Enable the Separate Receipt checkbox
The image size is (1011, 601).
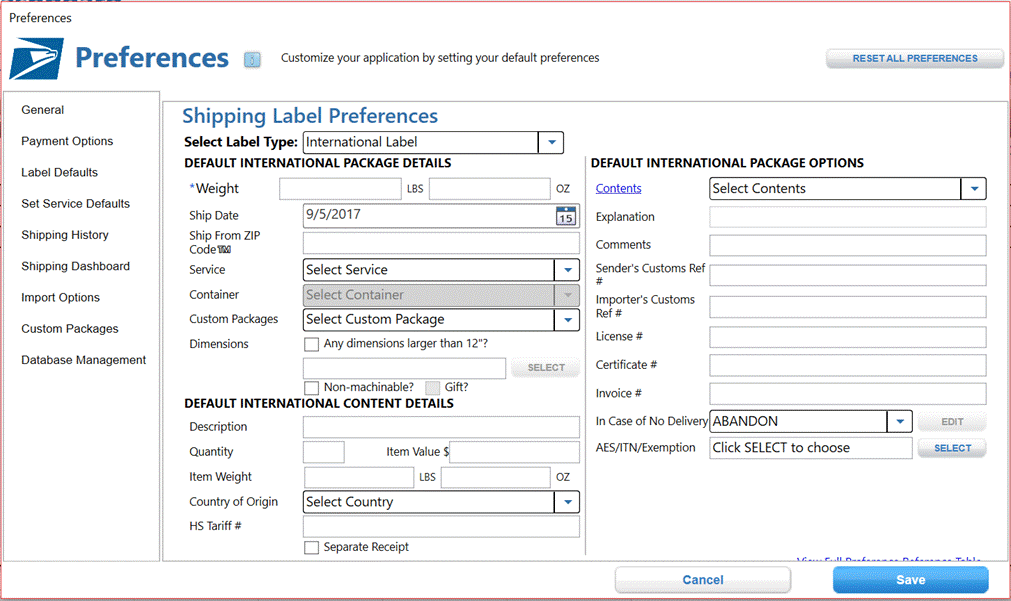(x=311, y=547)
